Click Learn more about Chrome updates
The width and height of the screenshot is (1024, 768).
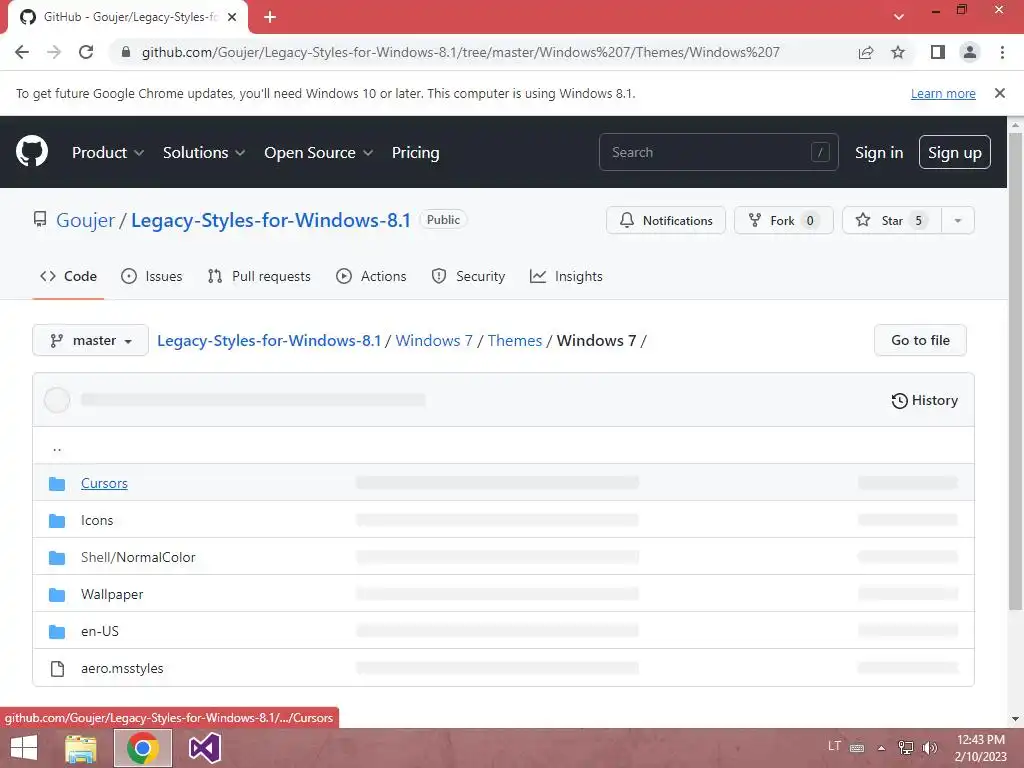[x=943, y=93]
